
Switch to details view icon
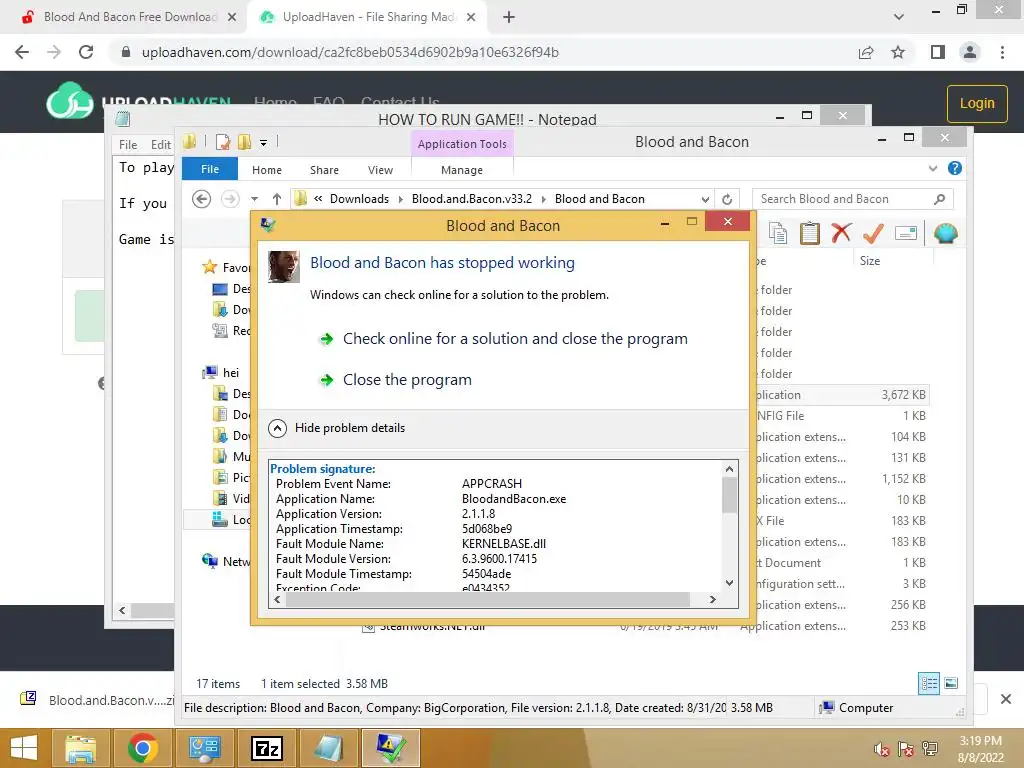point(929,683)
